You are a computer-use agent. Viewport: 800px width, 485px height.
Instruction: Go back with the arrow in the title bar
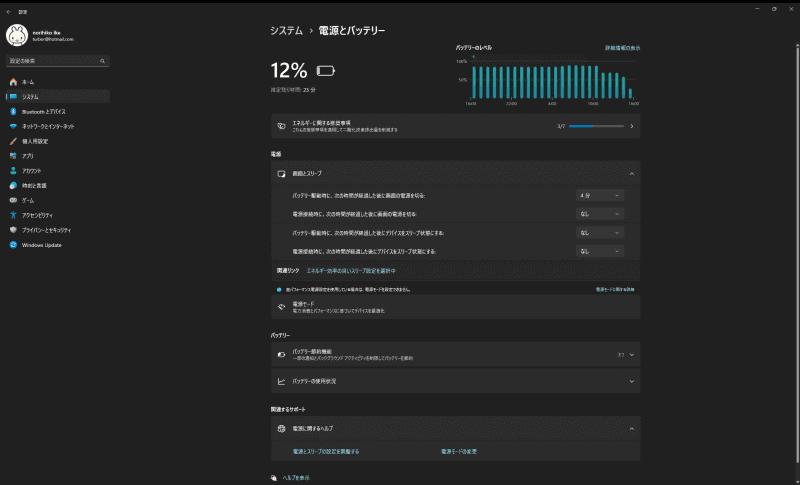point(9,12)
